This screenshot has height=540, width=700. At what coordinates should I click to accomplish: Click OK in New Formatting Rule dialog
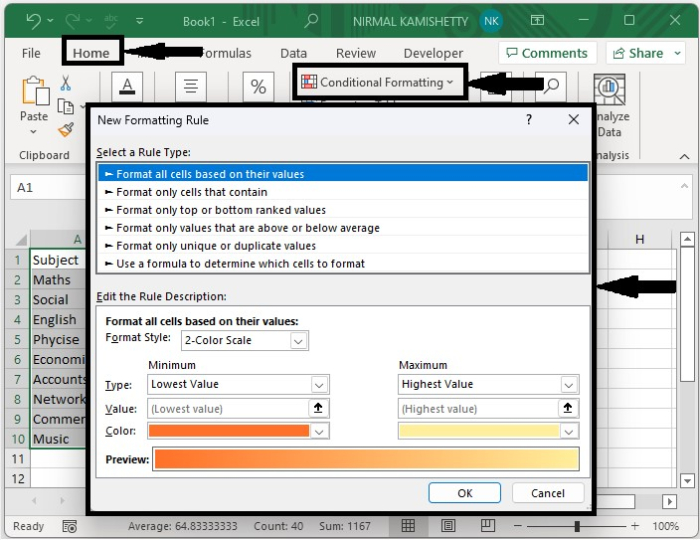tap(465, 493)
